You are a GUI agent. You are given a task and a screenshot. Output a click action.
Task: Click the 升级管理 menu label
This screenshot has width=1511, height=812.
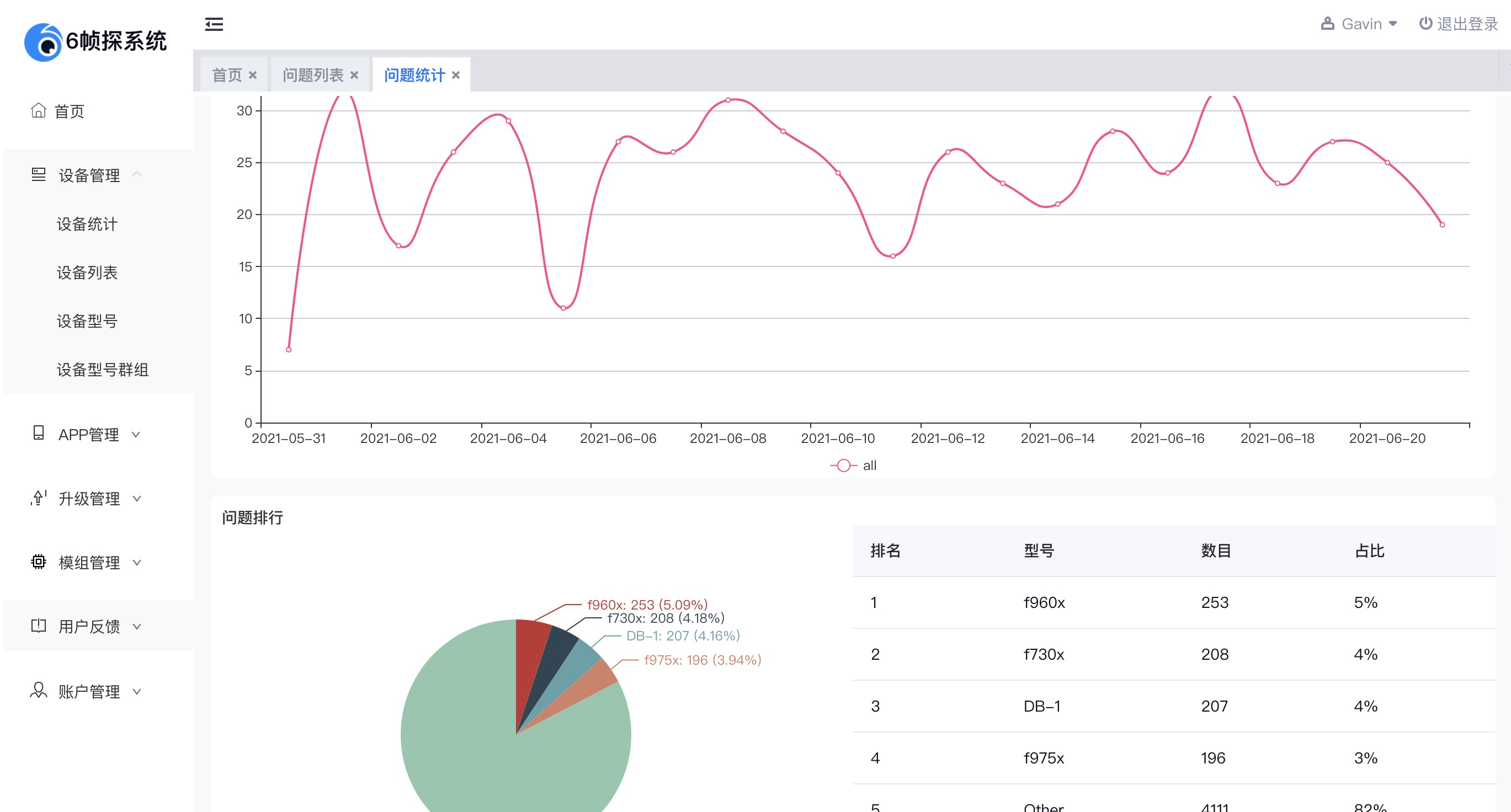[89, 498]
